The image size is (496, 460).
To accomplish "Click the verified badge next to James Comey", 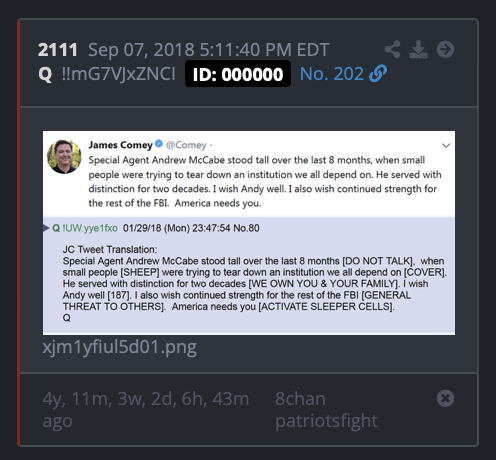I will point(159,144).
